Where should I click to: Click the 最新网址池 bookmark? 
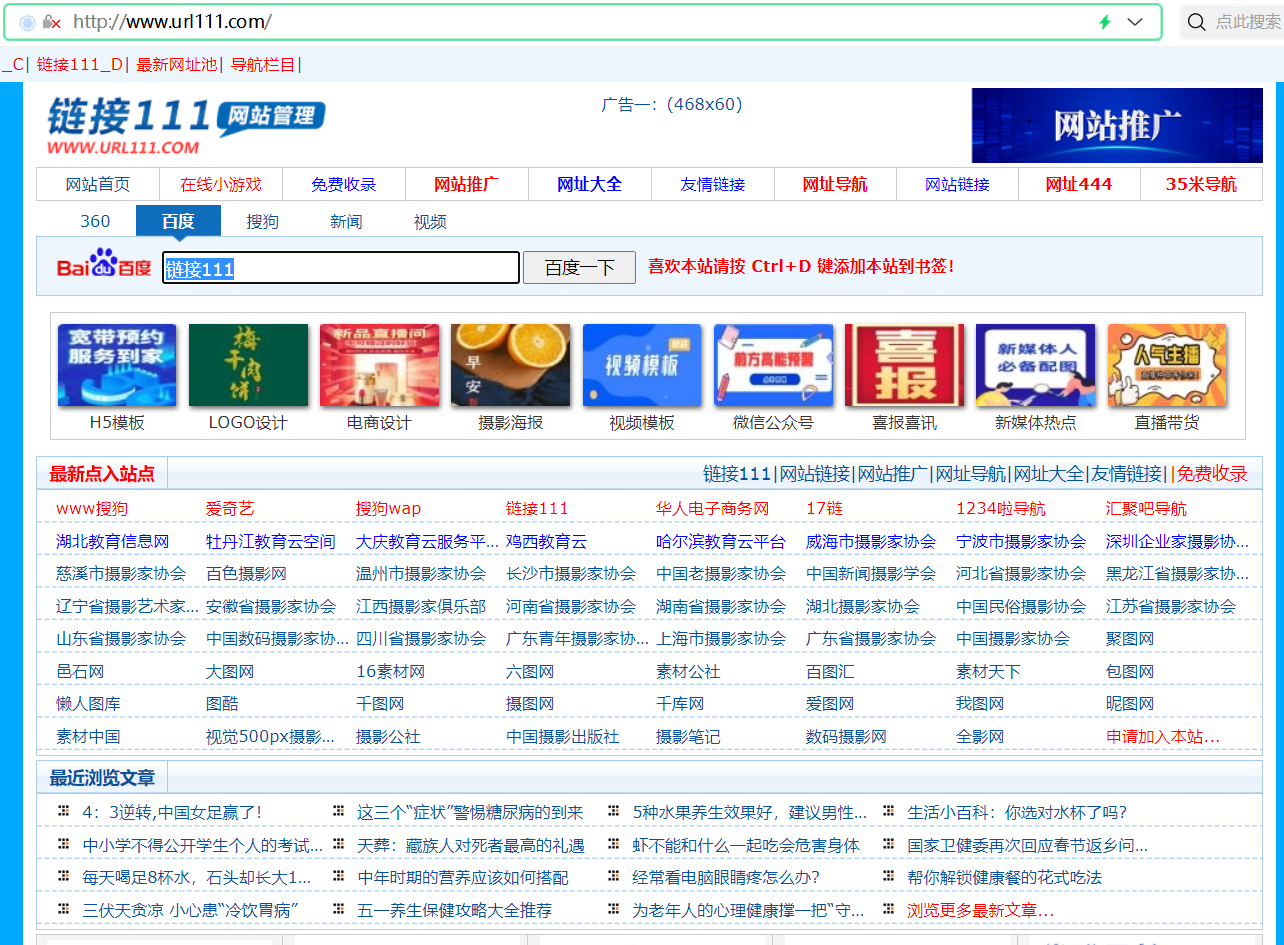pyautogui.click(x=177, y=64)
